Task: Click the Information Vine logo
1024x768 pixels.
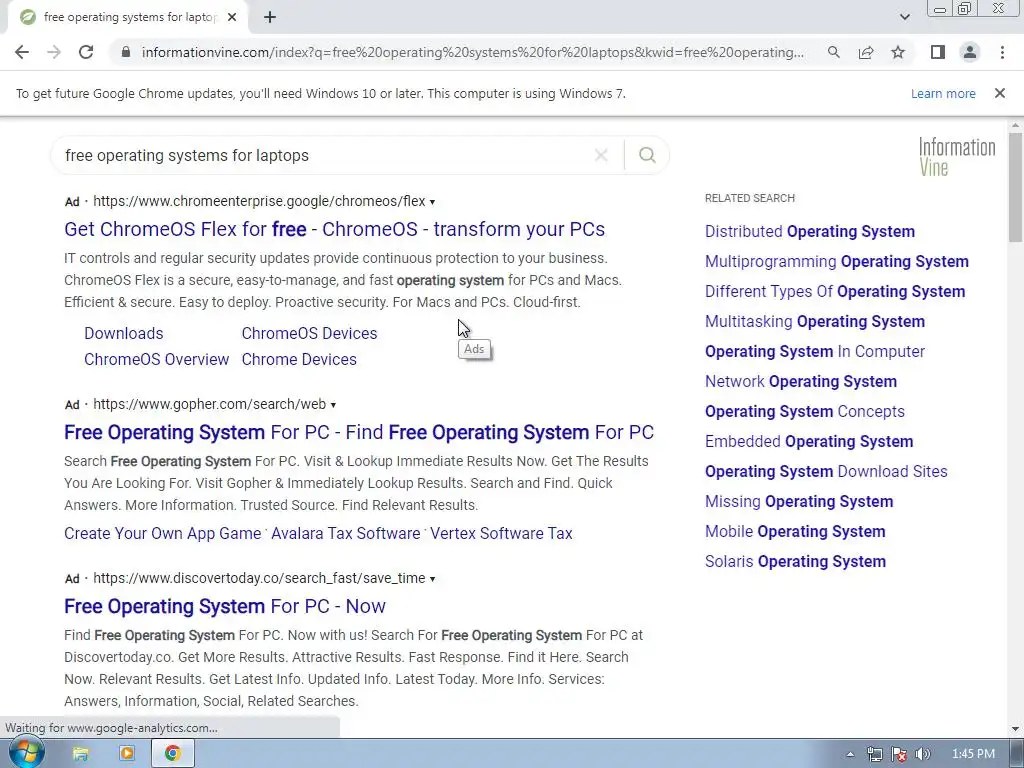Action: [x=957, y=156]
